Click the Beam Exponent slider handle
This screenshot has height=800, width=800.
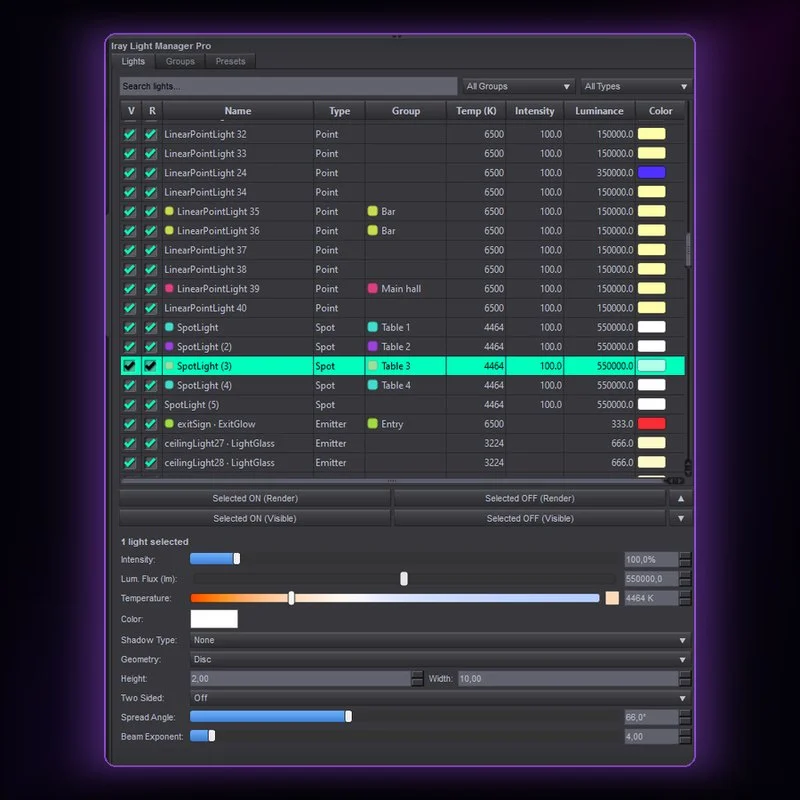[212, 736]
